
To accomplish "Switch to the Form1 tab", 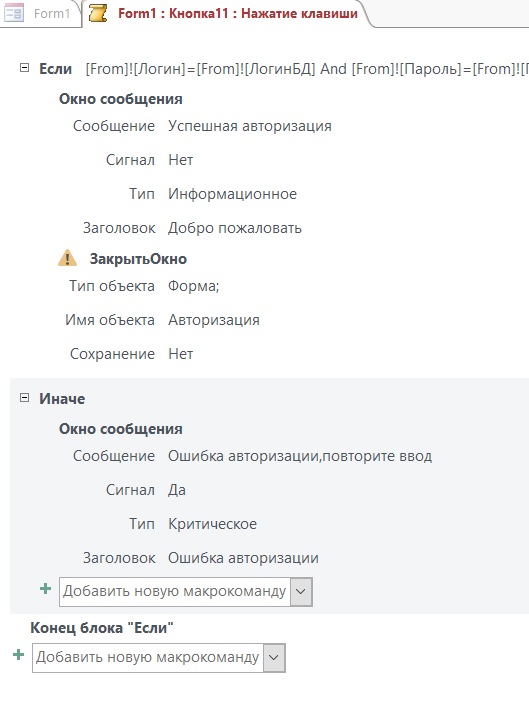I will (41, 13).
